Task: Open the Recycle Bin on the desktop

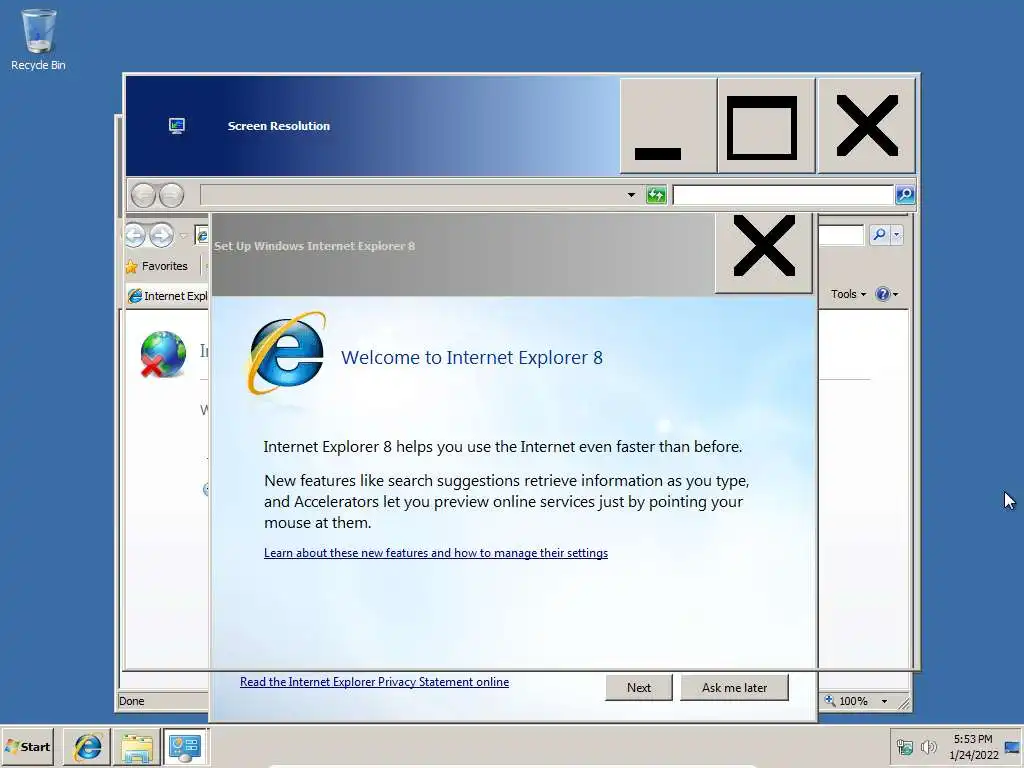Action: [38, 39]
